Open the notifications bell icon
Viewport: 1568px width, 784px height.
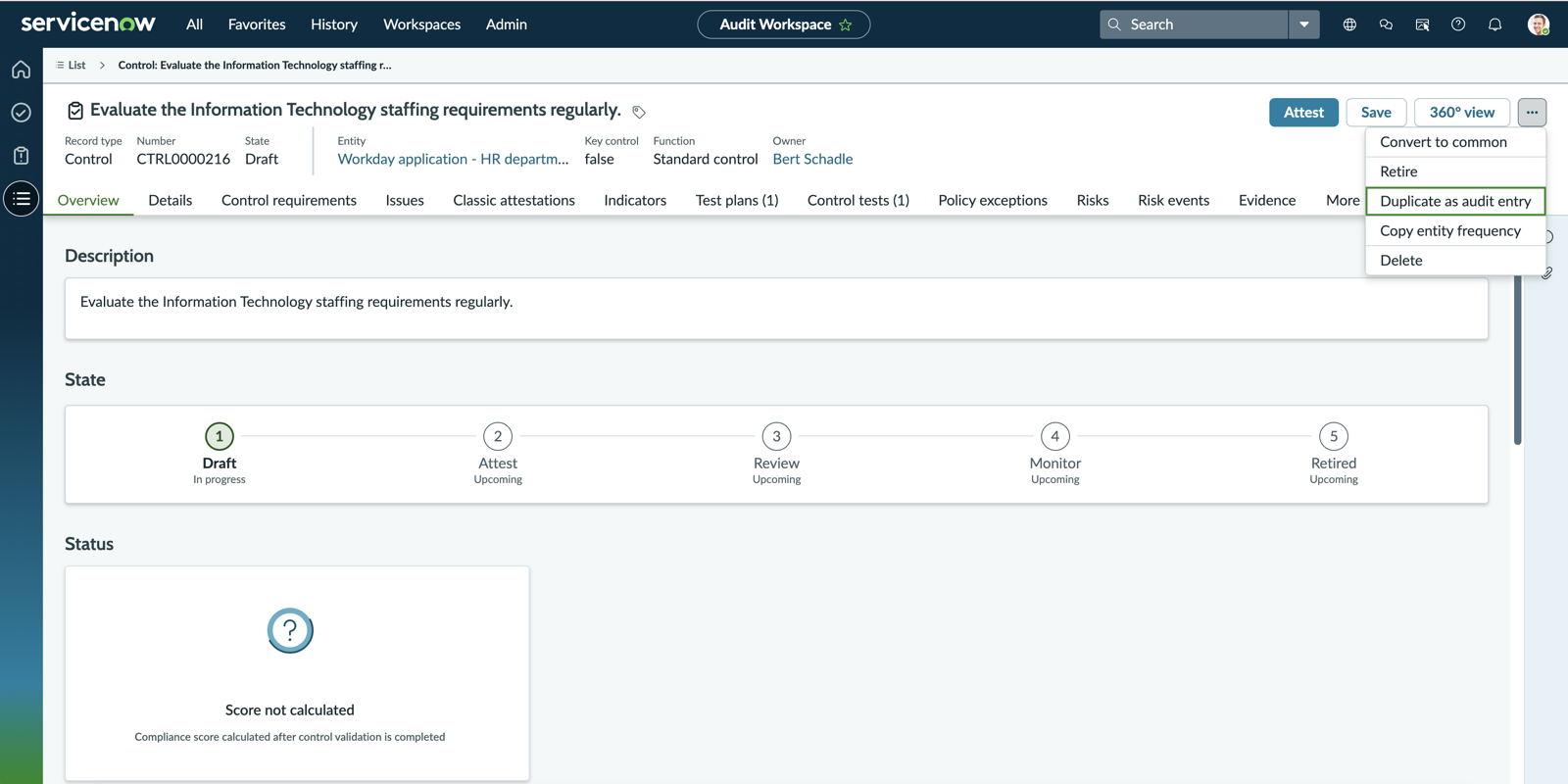pos(1494,24)
